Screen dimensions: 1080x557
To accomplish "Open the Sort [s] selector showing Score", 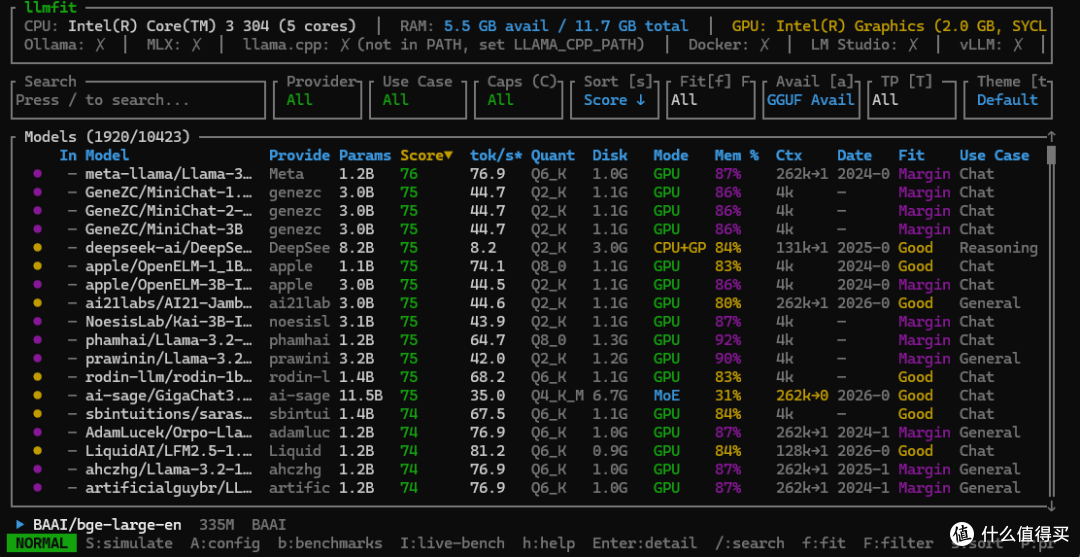I will click(x=614, y=100).
